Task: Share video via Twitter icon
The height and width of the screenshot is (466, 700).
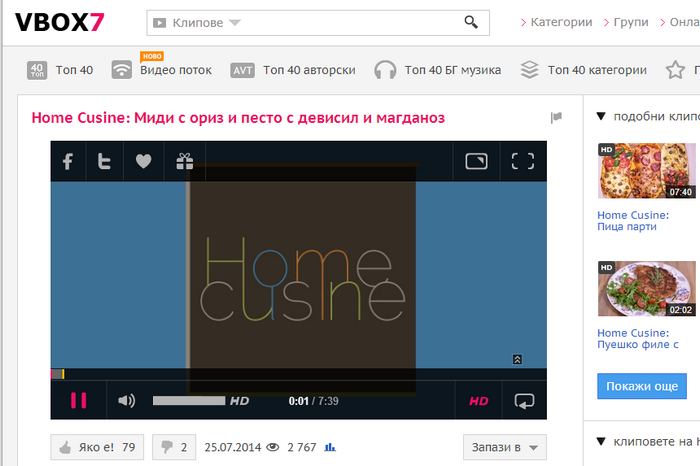Action: (x=104, y=161)
